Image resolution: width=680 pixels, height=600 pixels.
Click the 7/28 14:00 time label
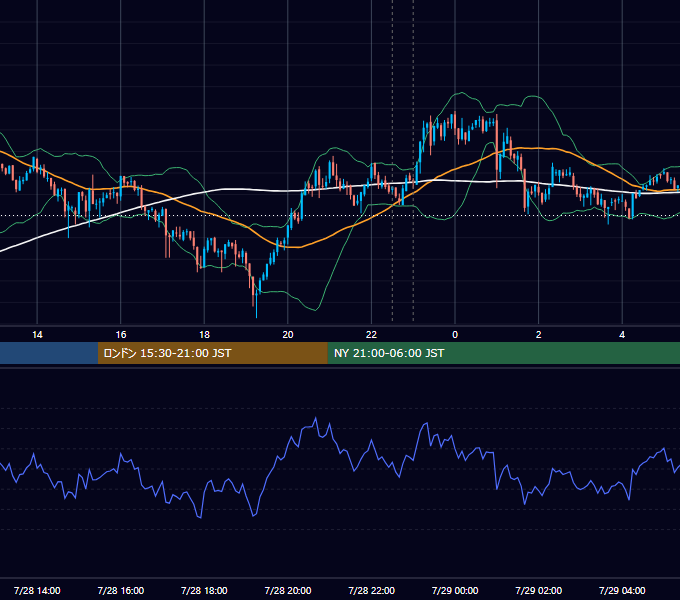pyautogui.click(x=37, y=590)
